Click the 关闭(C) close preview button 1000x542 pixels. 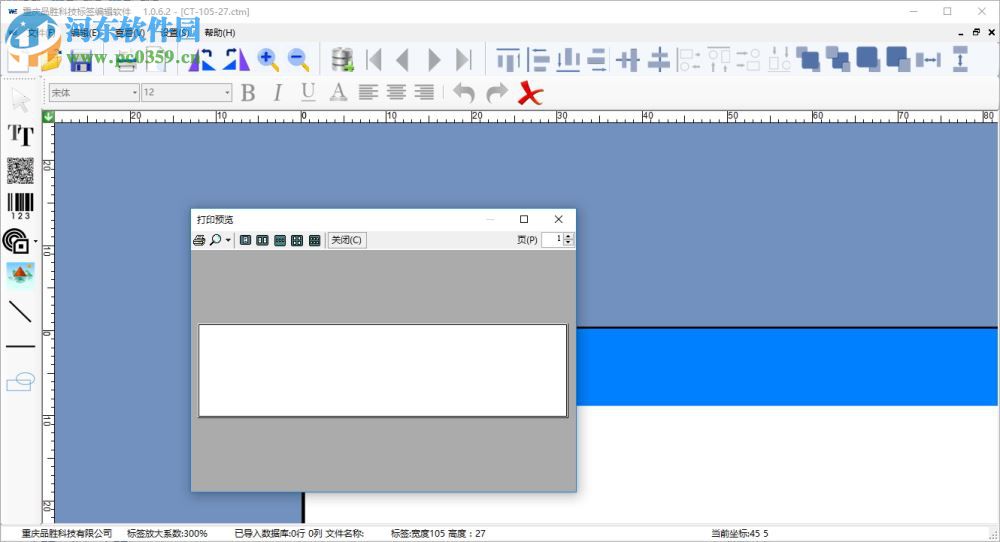pos(347,240)
